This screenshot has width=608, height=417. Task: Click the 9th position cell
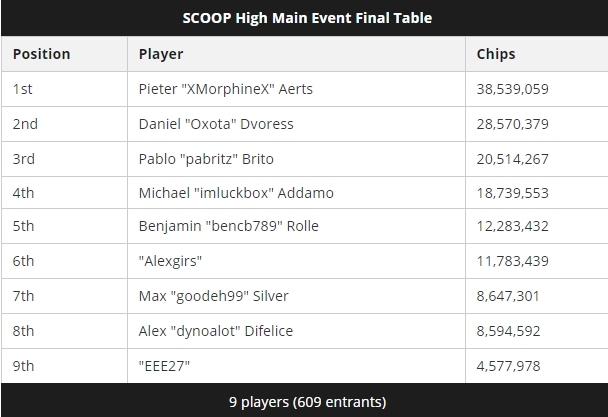[24, 366]
